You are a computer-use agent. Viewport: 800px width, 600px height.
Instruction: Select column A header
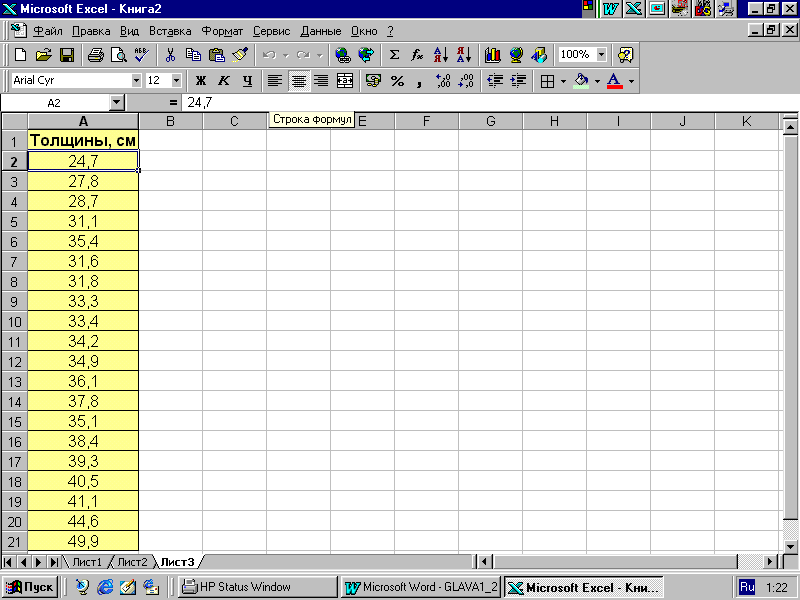tap(83, 121)
